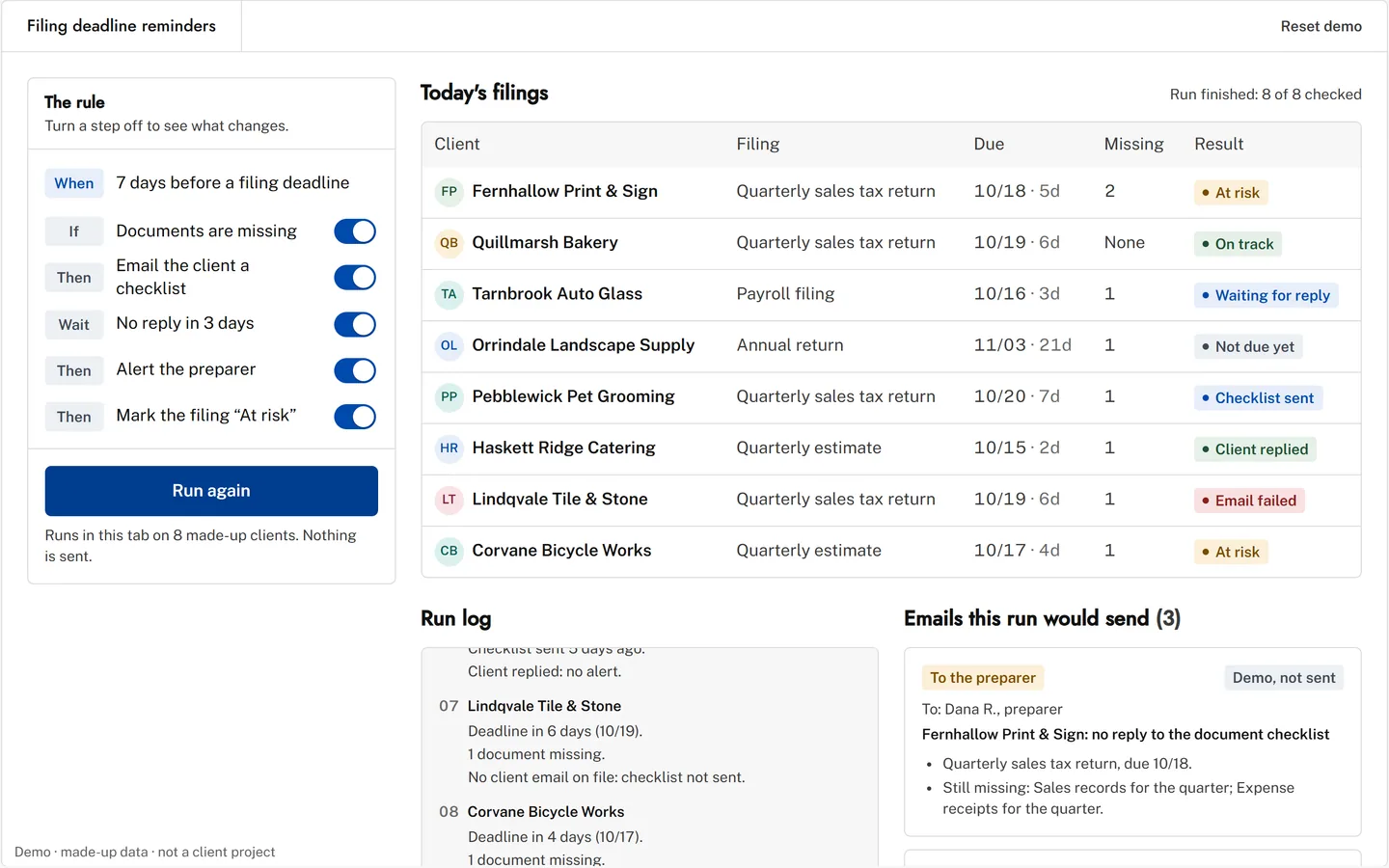Click the due date 11/03 · 21d
The width and height of the screenshot is (1389, 868).
(1022, 345)
